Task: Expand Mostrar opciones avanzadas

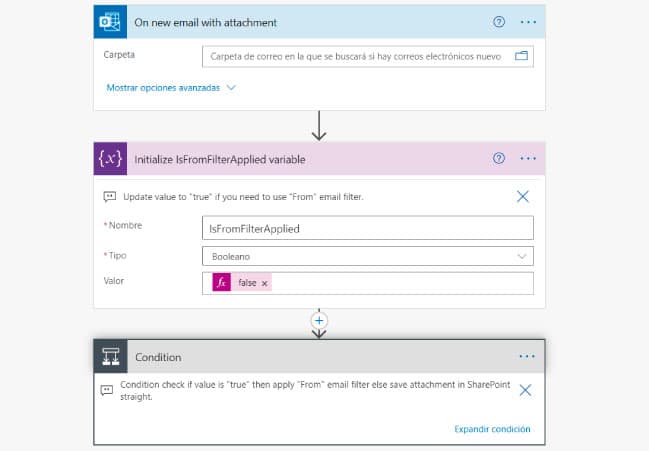Action: 171,88
